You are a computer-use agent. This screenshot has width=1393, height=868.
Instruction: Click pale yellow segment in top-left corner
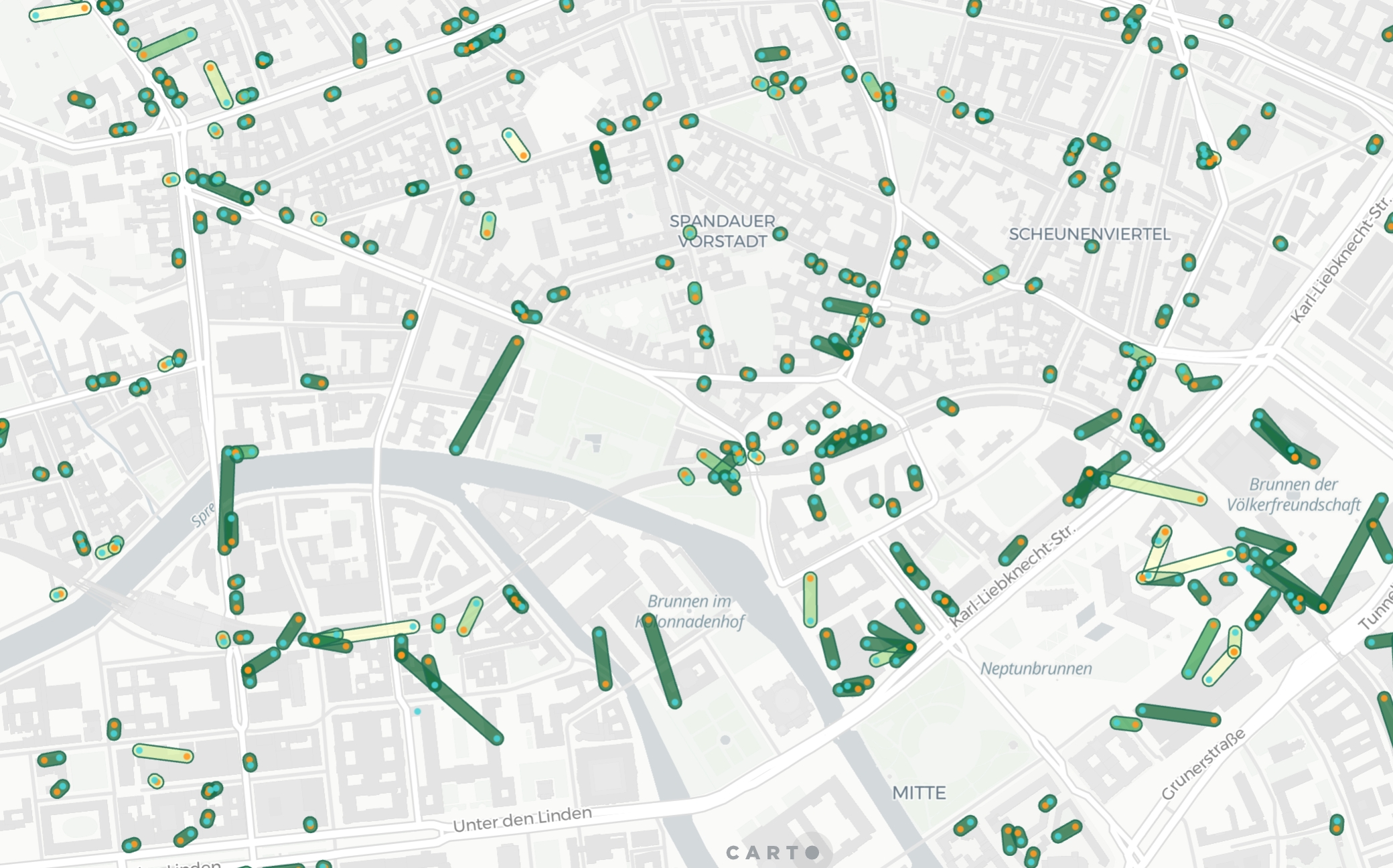point(60,11)
